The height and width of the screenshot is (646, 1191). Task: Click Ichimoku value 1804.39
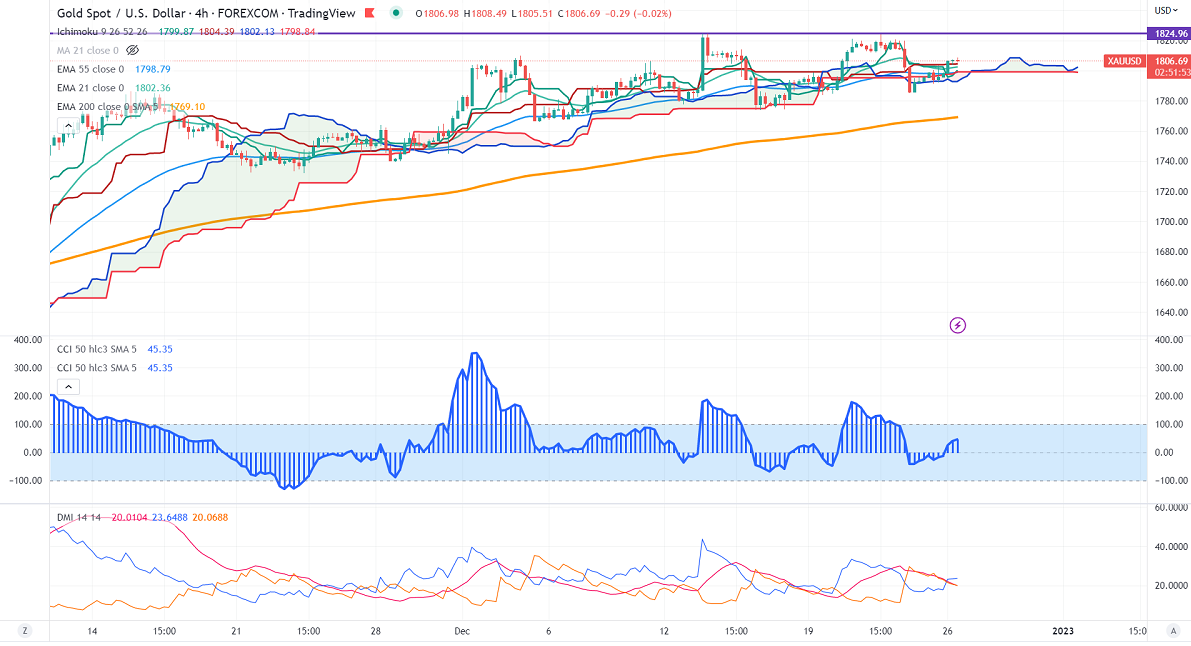(216, 32)
